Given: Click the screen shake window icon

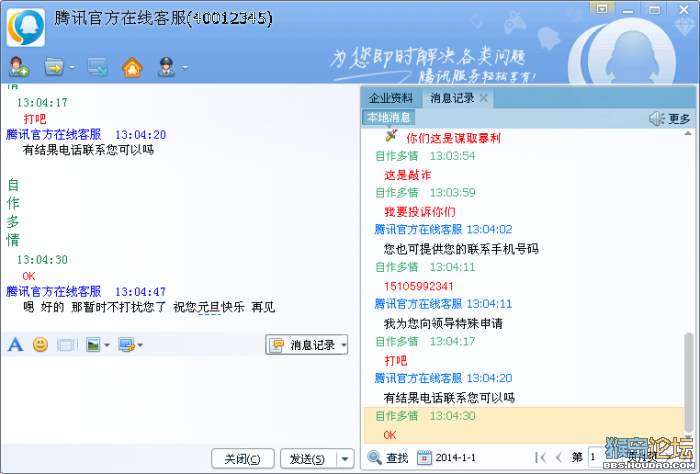Looking at the screenshot, I should pyautogui.click(x=66, y=345).
